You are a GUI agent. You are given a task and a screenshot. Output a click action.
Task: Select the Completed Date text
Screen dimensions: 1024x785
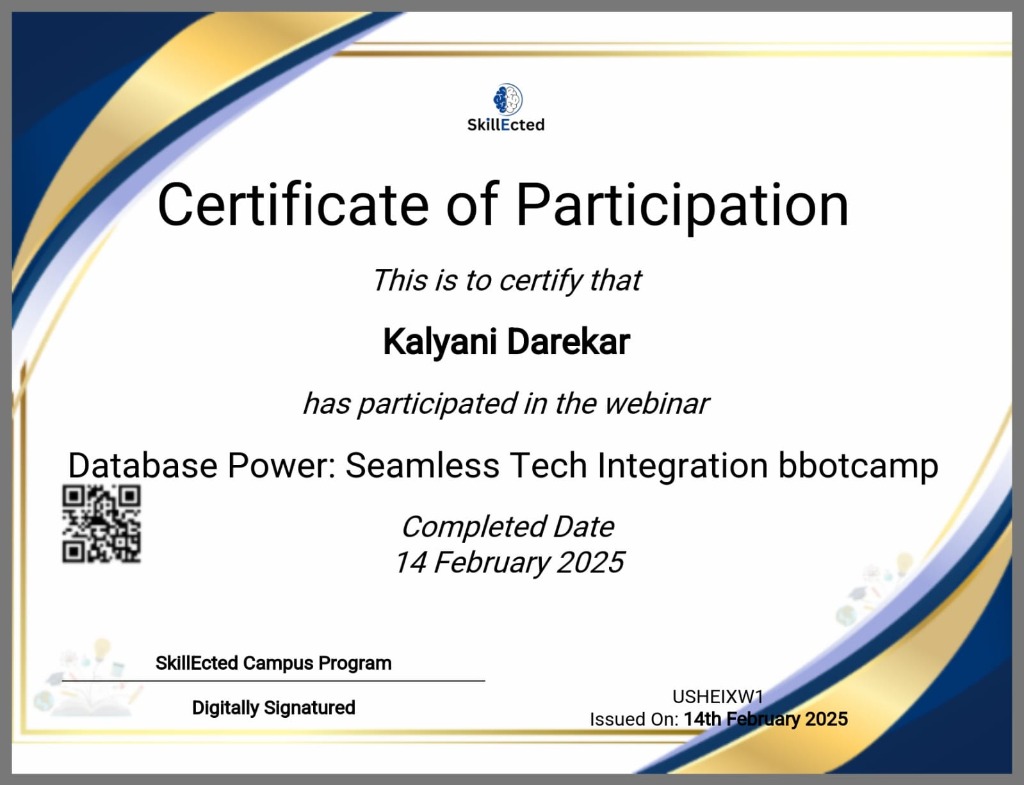point(506,526)
